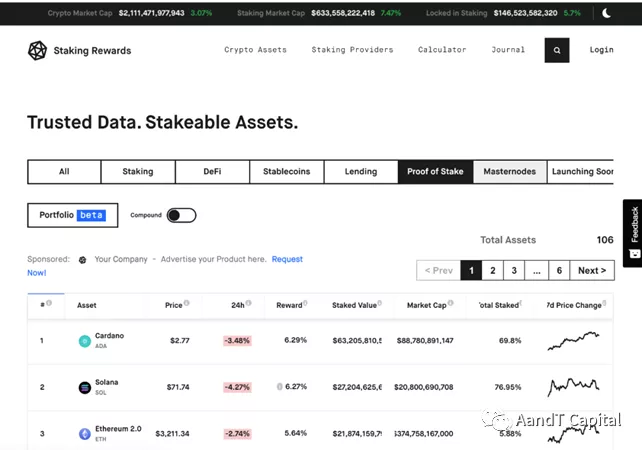The height and width of the screenshot is (450, 642).
Task: Select the Launching Soon tab
Action: tap(581, 172)
